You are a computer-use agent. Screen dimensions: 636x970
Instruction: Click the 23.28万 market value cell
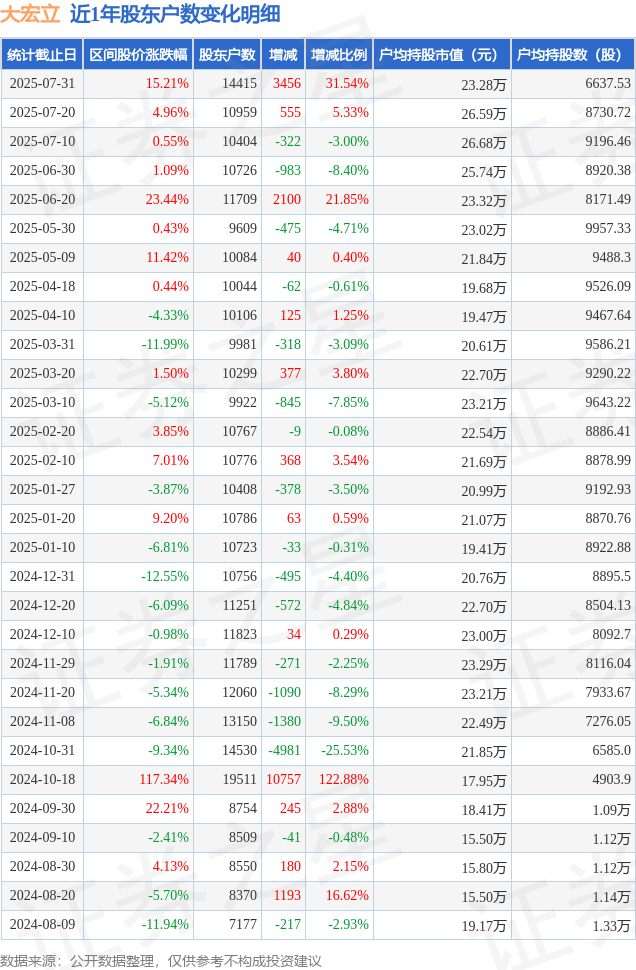coord(483,85)
